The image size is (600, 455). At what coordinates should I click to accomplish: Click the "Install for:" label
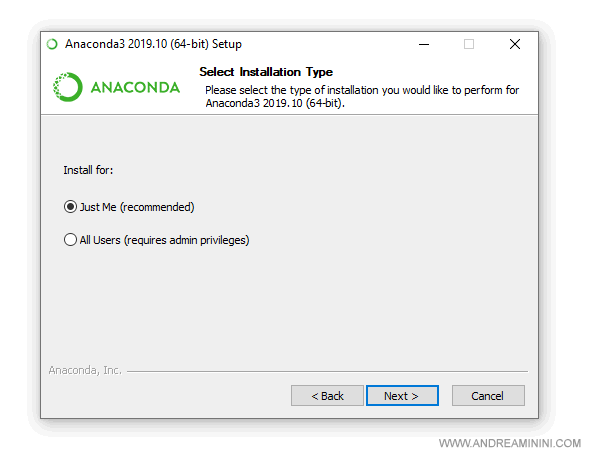88,171
